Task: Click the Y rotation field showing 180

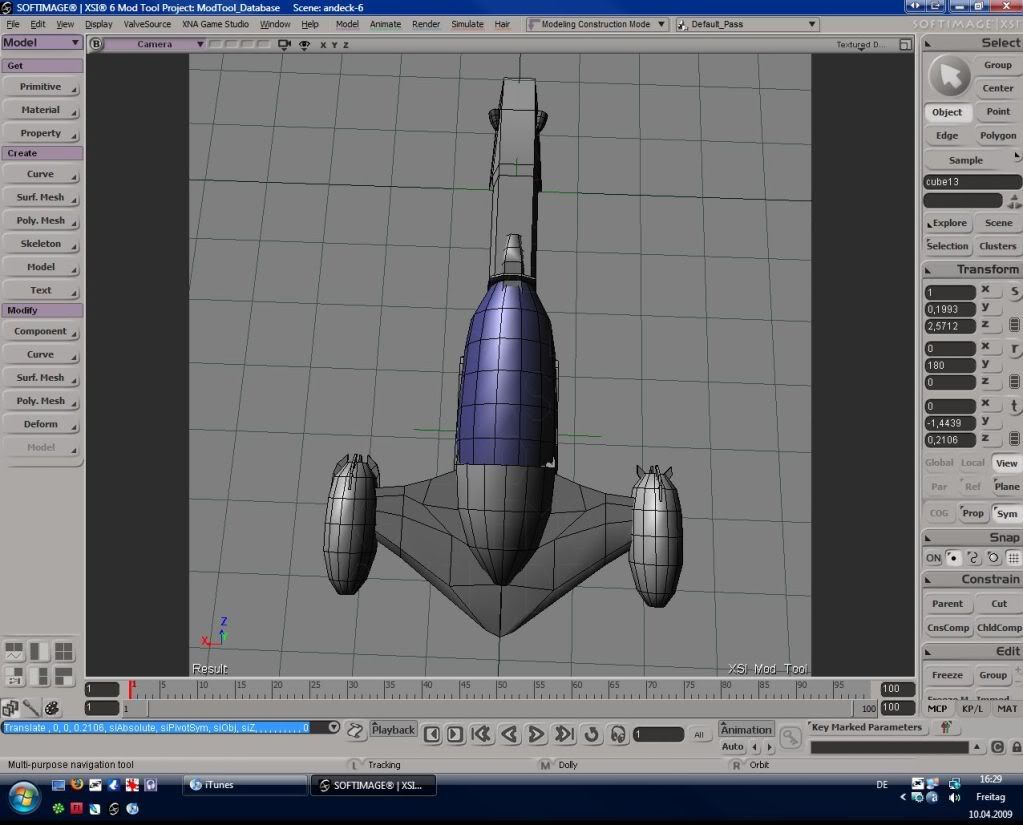Action: [949, 366]
